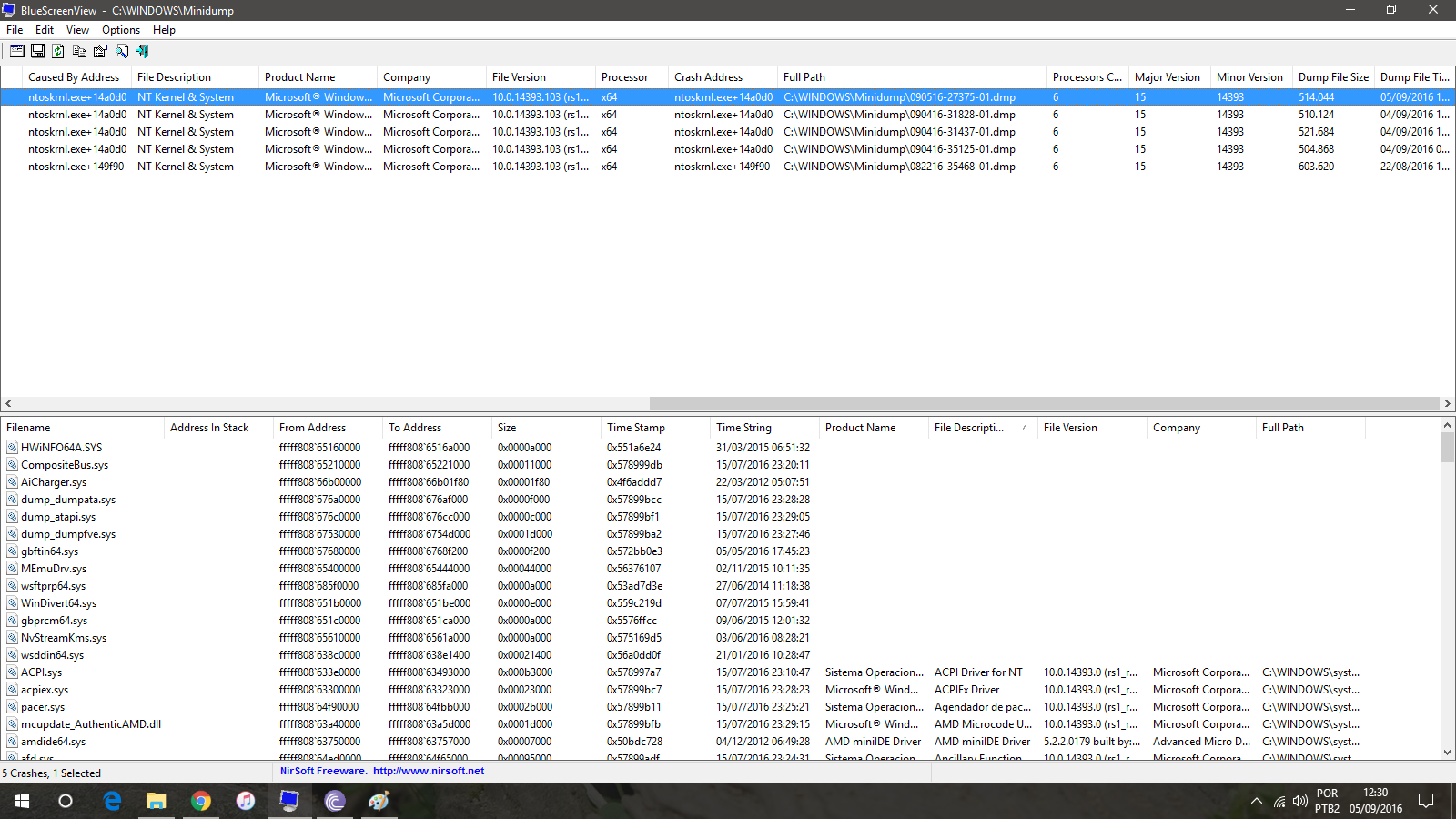1456x819 pixels.
Task: Select AiCharger.sys driver entry
Action: 54,482
